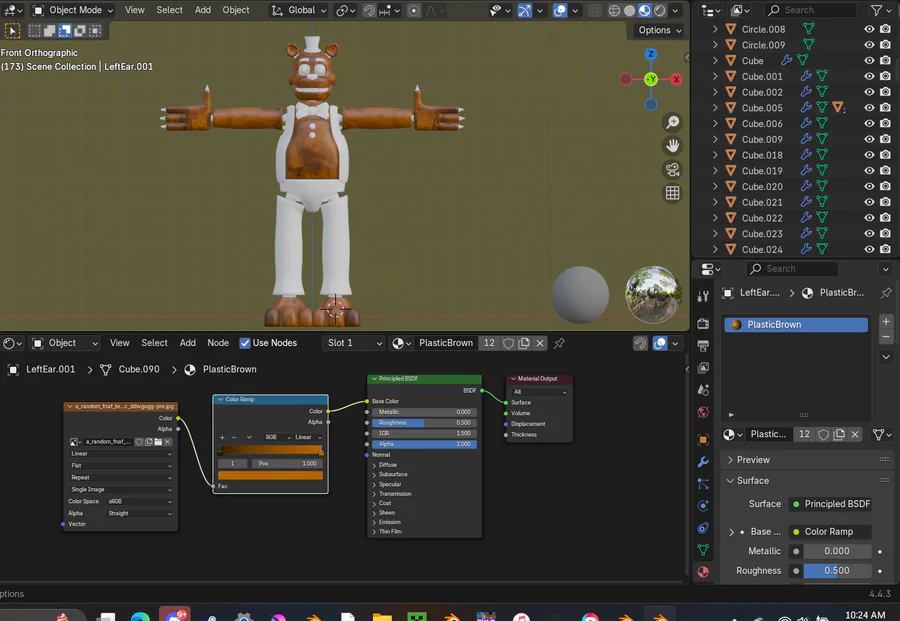Open the viewport Options dropdown
Image resolution: width=900 pixels, height=621 pixels.
pos(659,30)
